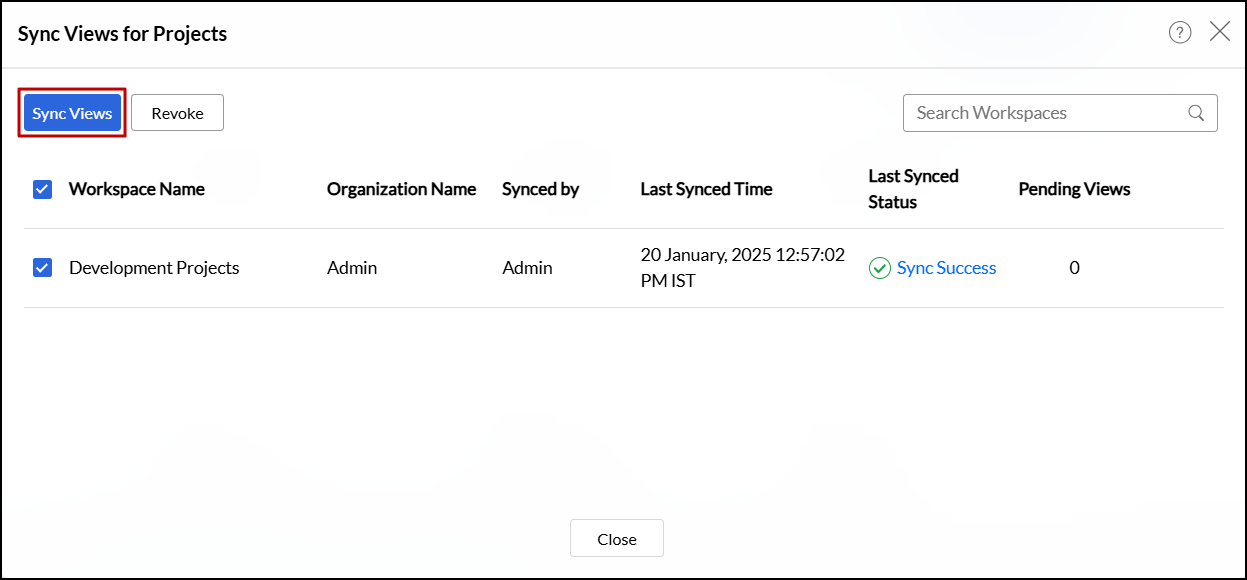Click the pending views count 0
1247x580 pixels.
(1074, 268)
